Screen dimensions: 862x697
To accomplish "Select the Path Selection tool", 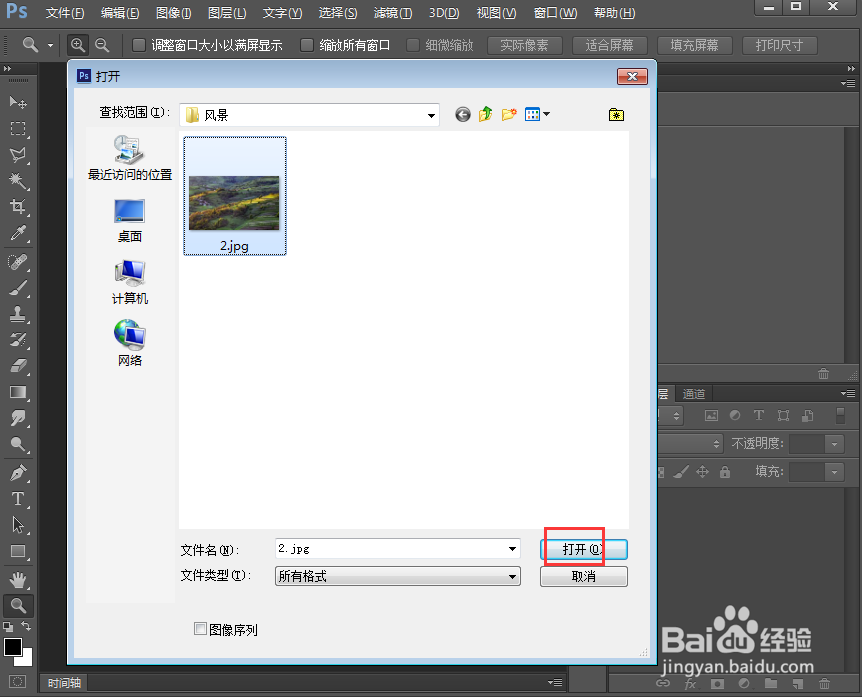I will click(x=18, y=525).
